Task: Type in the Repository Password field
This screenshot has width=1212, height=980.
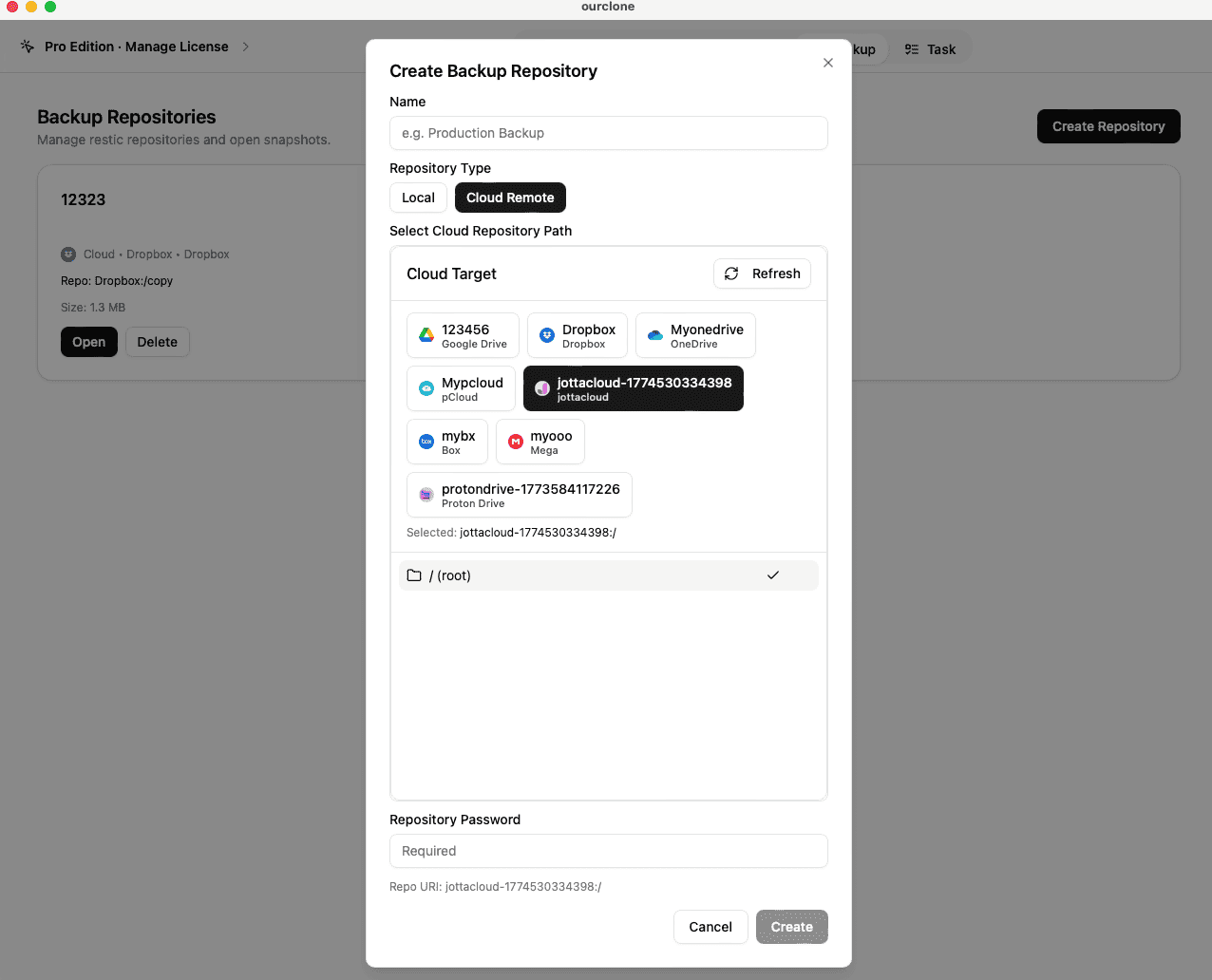Action: (608, 851)
